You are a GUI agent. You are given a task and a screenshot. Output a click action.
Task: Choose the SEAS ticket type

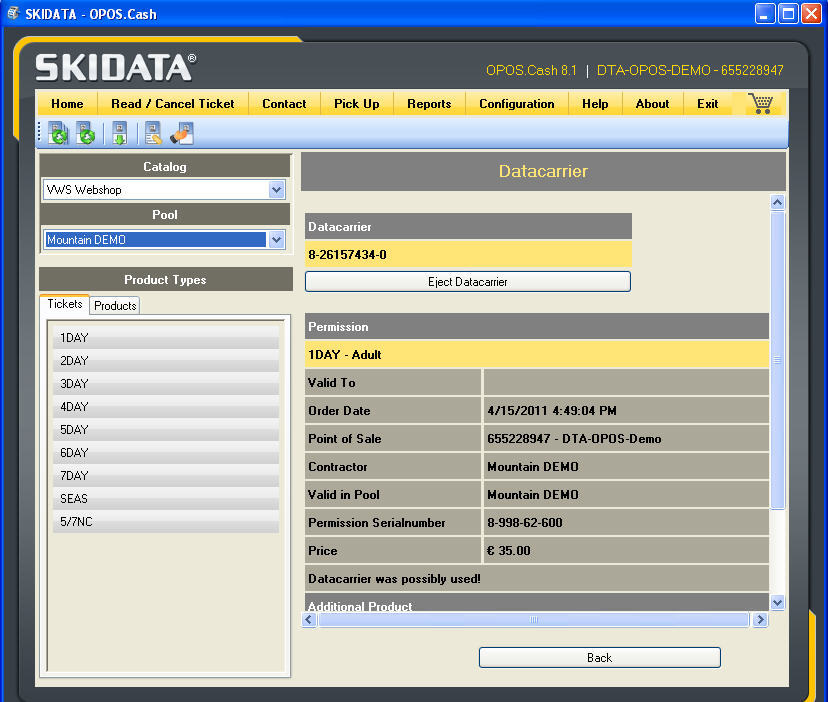165,499
